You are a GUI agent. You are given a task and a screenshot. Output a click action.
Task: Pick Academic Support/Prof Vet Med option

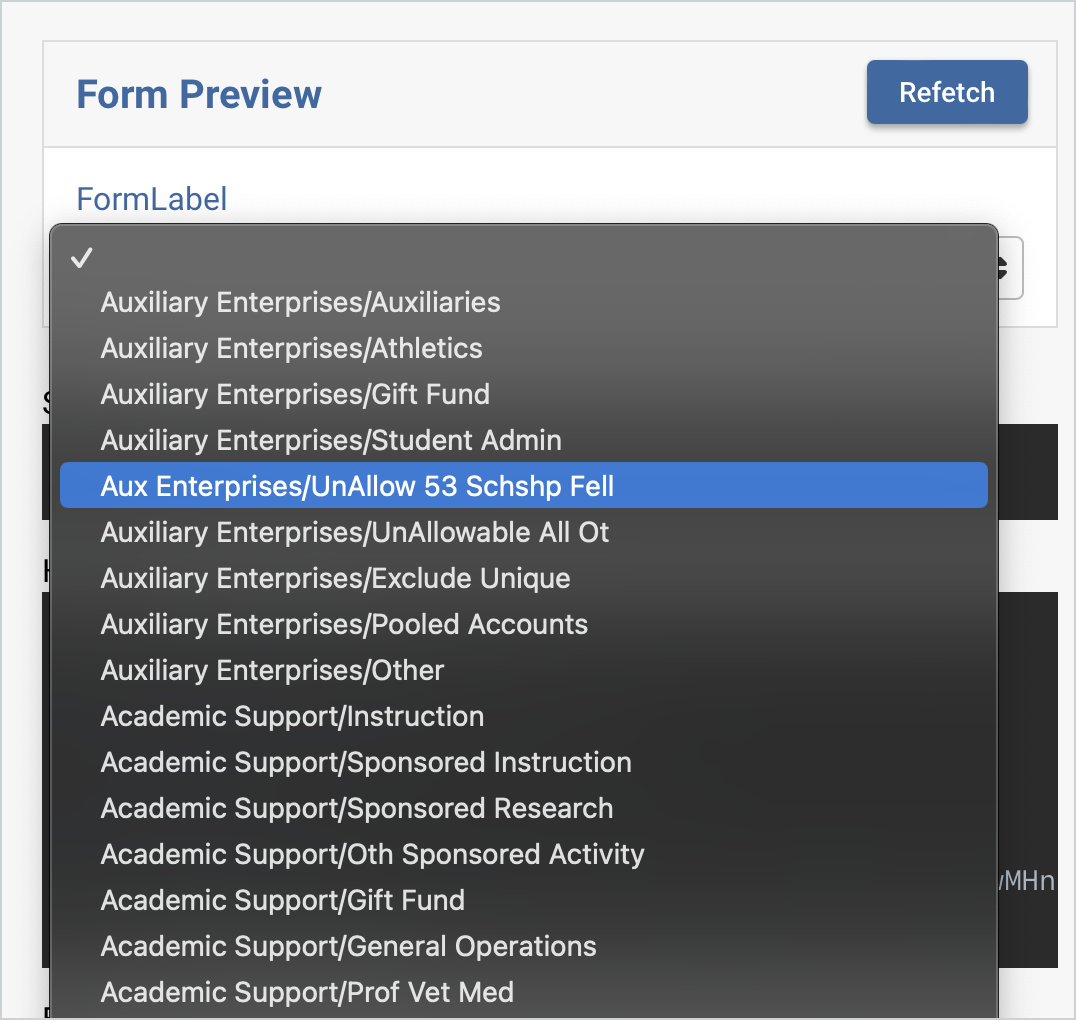pyautogui.click(x=307, y=992)
